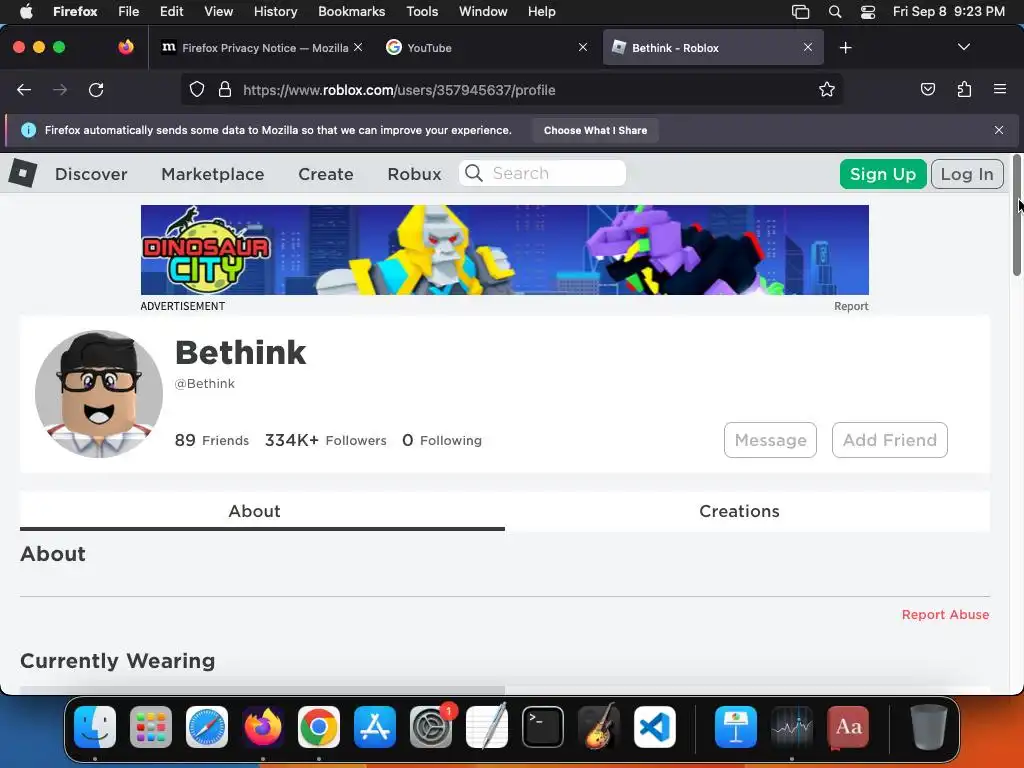Click the Bethink avatar thumbnail
Viewport: 1024px width, 768px height.
point(99,394)
